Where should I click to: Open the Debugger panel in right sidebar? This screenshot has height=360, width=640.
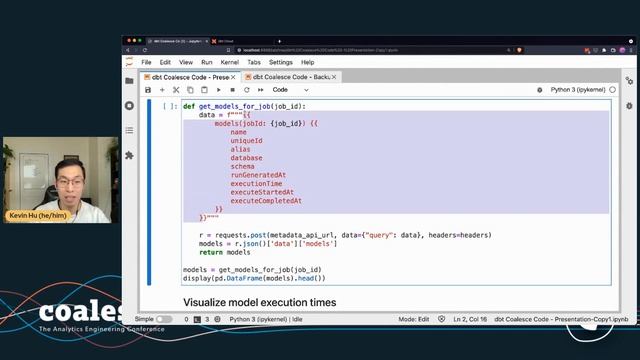click(629, 106)
